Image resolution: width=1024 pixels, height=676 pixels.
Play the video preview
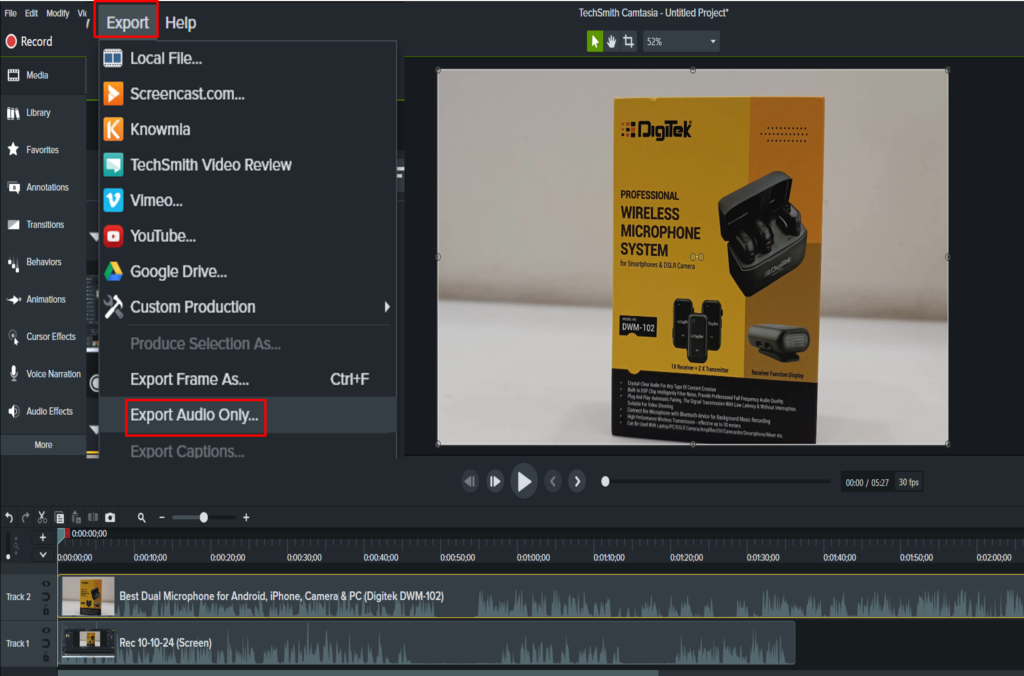pyautogui.click(x=524, y=482)
